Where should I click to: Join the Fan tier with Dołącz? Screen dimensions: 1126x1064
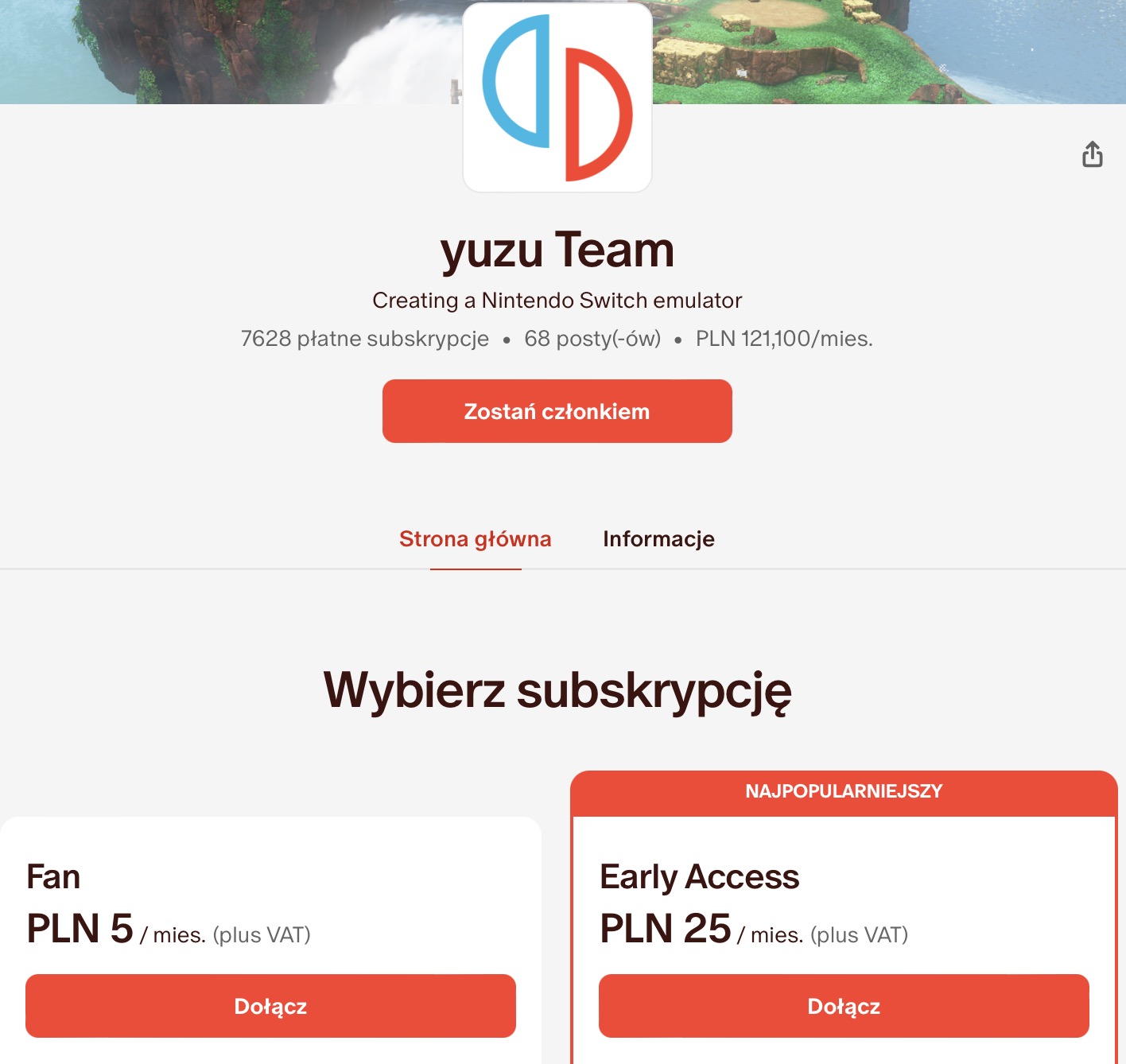click(x=270, y=1006)
